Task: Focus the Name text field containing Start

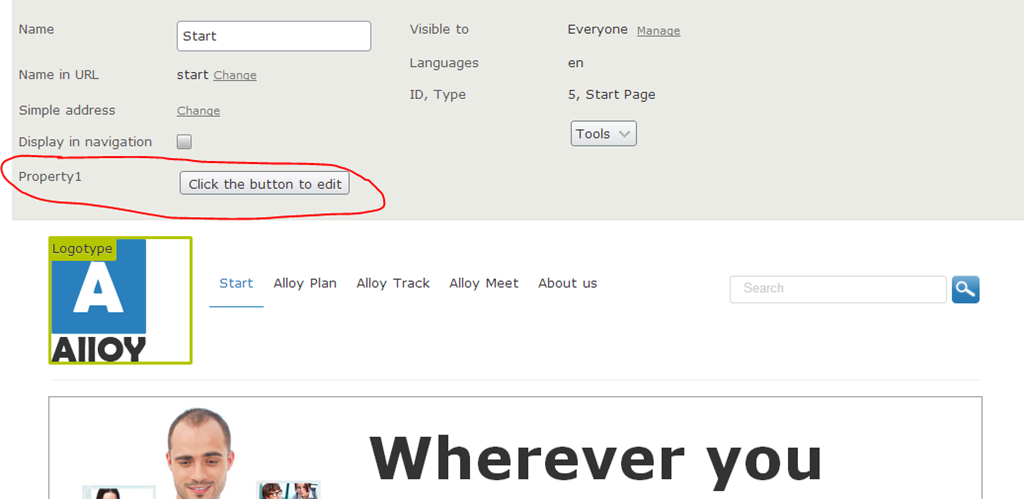Action: (x=273, y=36)
